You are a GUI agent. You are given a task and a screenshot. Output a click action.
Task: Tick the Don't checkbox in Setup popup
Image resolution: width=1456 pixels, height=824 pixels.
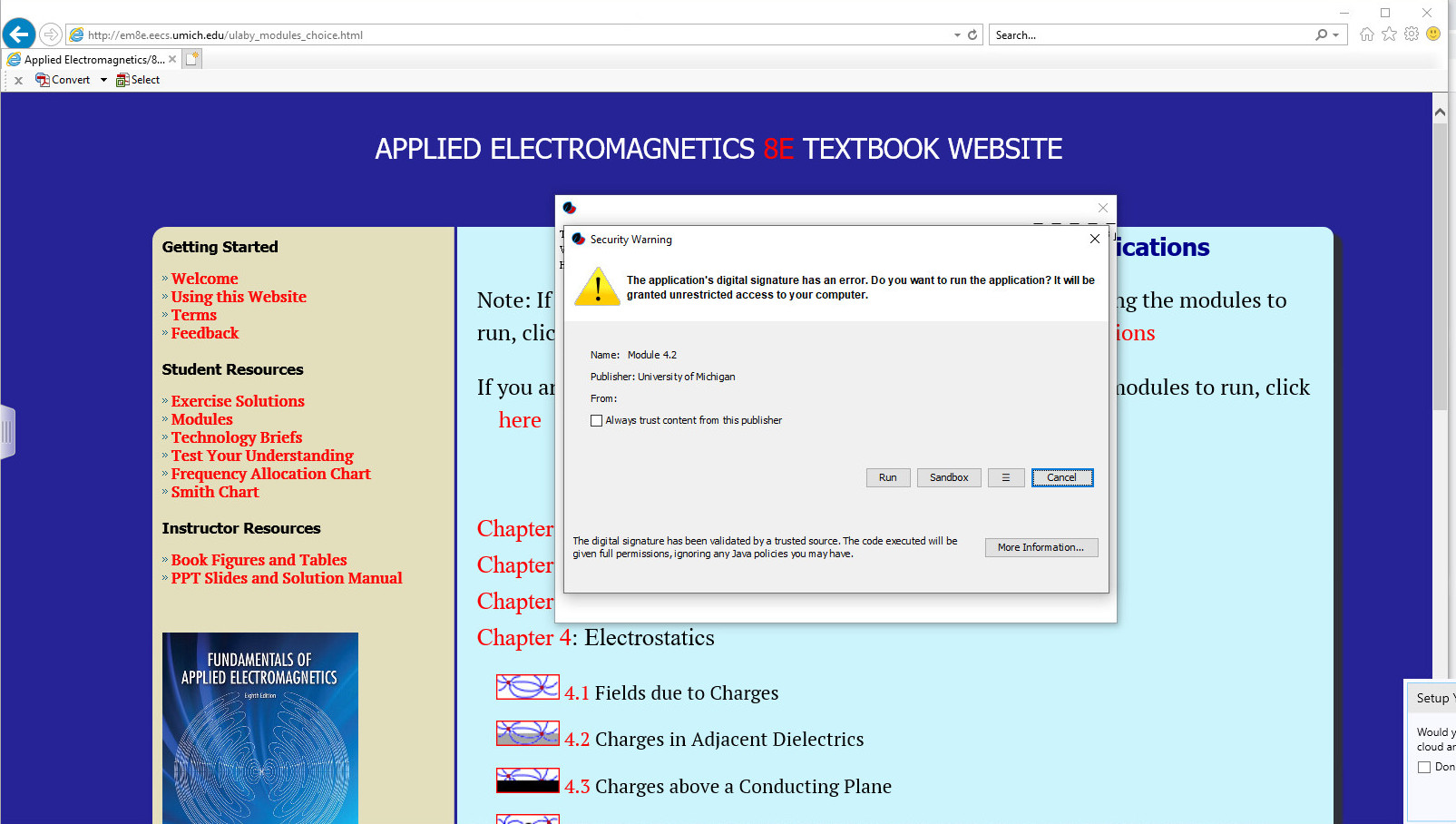pyautogui.click(x=1424, y=768)
